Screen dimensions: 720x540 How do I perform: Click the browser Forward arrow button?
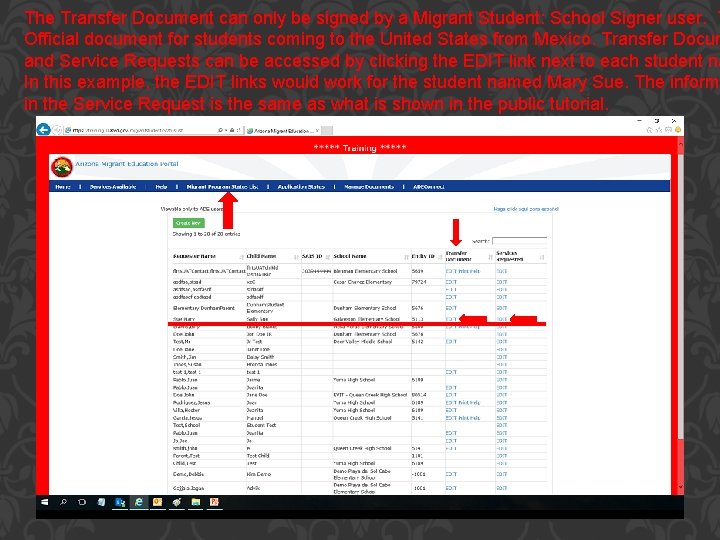57,130
